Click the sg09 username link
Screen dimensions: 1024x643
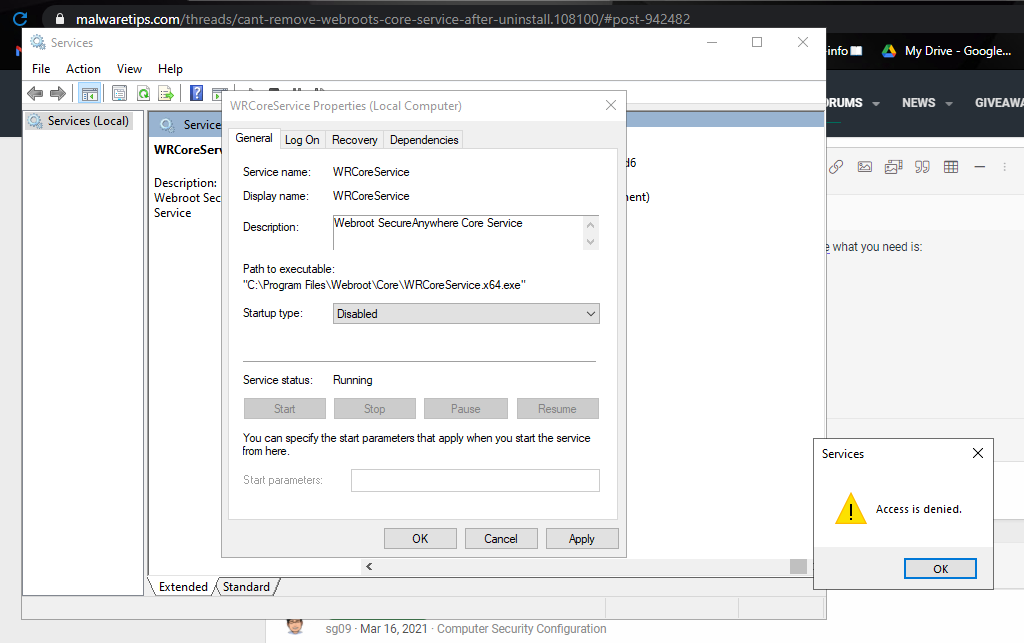(x=338, y=629)
